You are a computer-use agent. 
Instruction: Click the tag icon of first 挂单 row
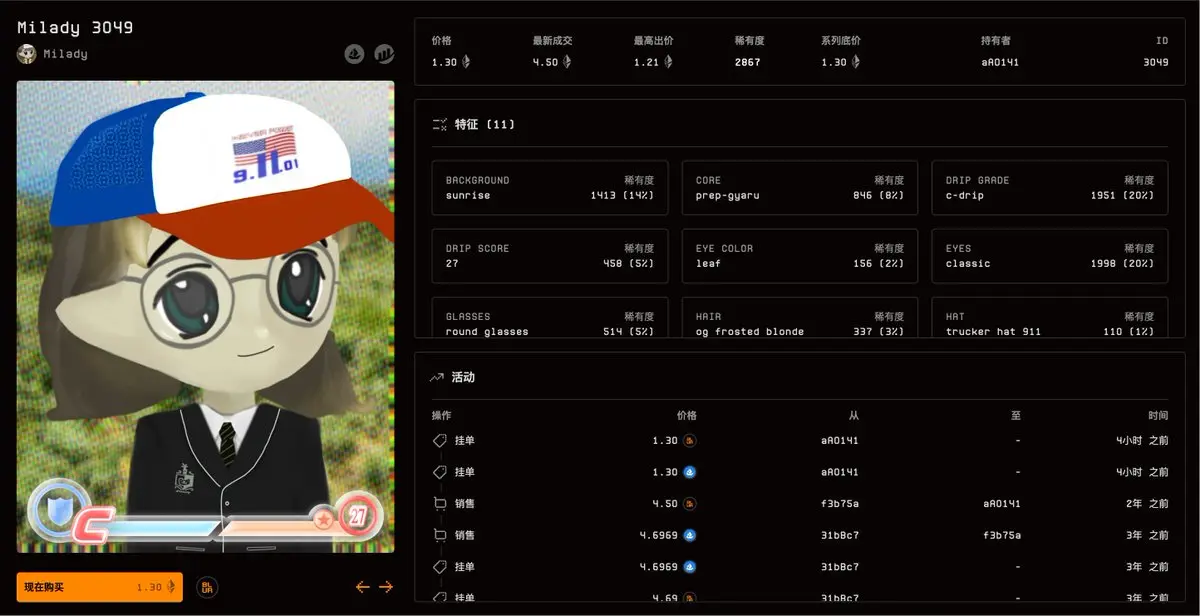click(x=439, y=441)
